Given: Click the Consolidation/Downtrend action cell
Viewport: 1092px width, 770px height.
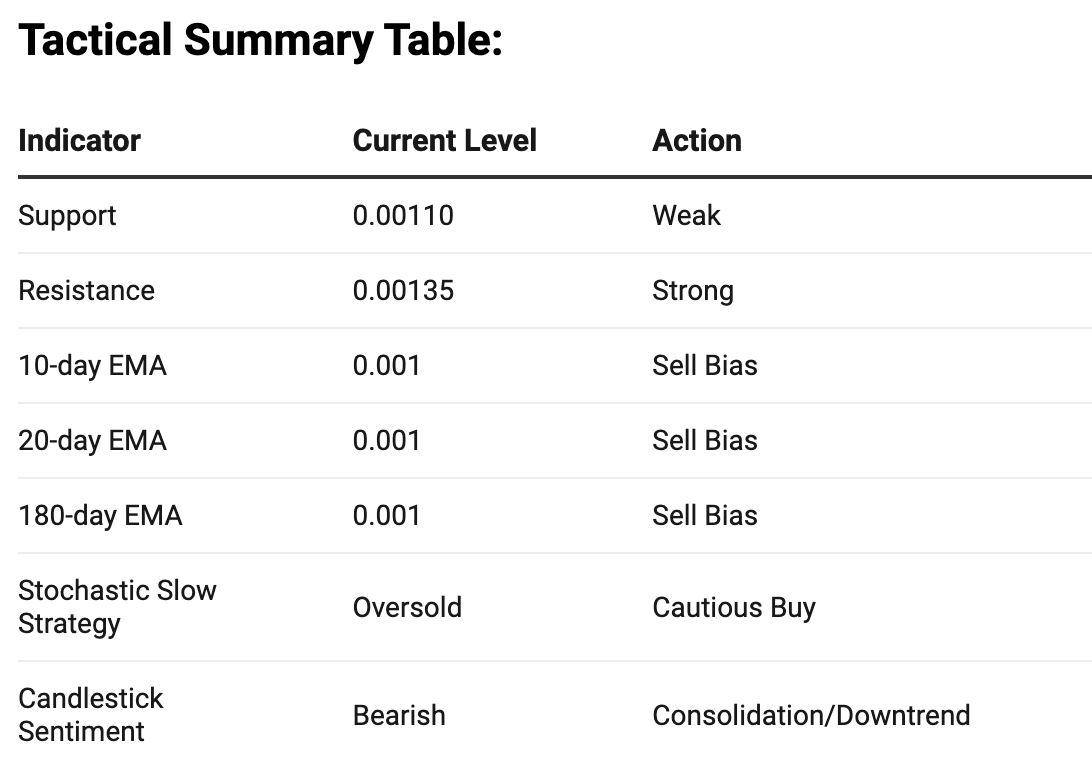Looking at the screenshot, I should tap(811, 715).
